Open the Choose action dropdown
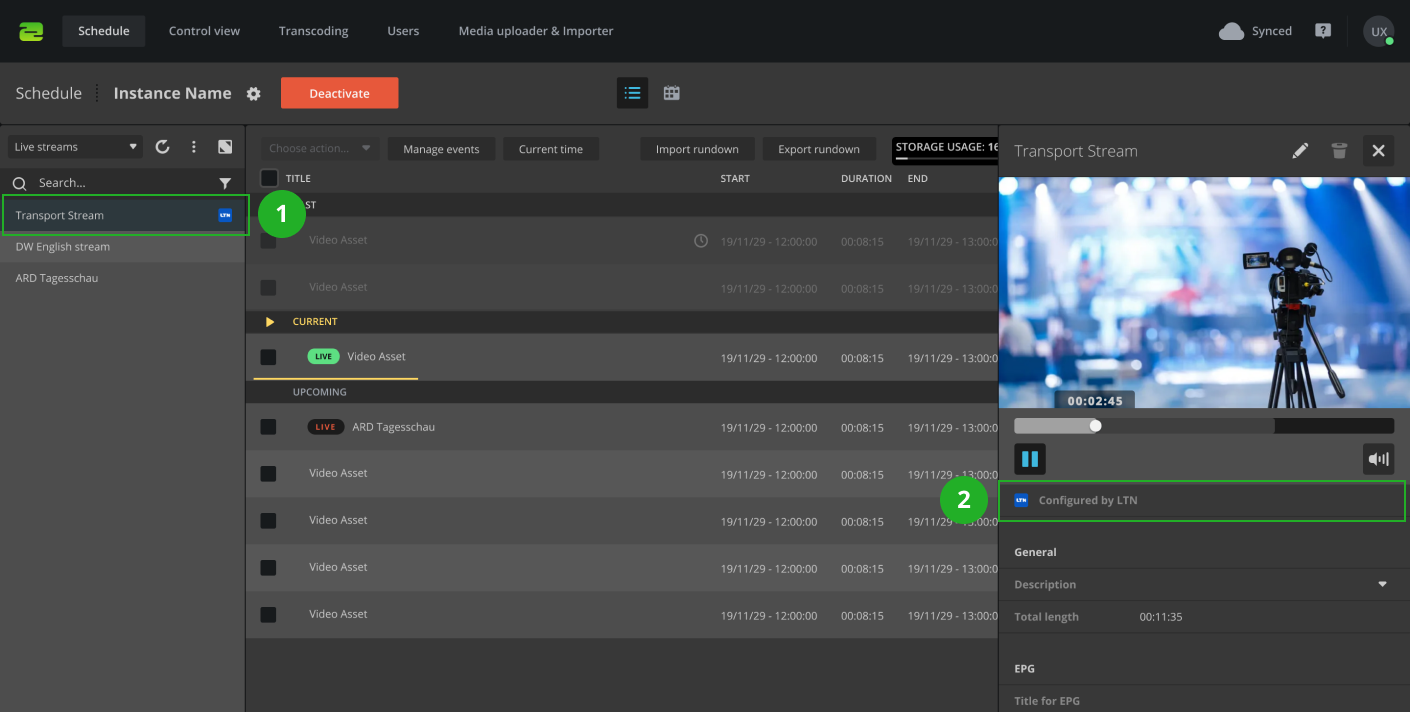The width and height of the screenshot is (1410, 712). (x=319, y=147)
